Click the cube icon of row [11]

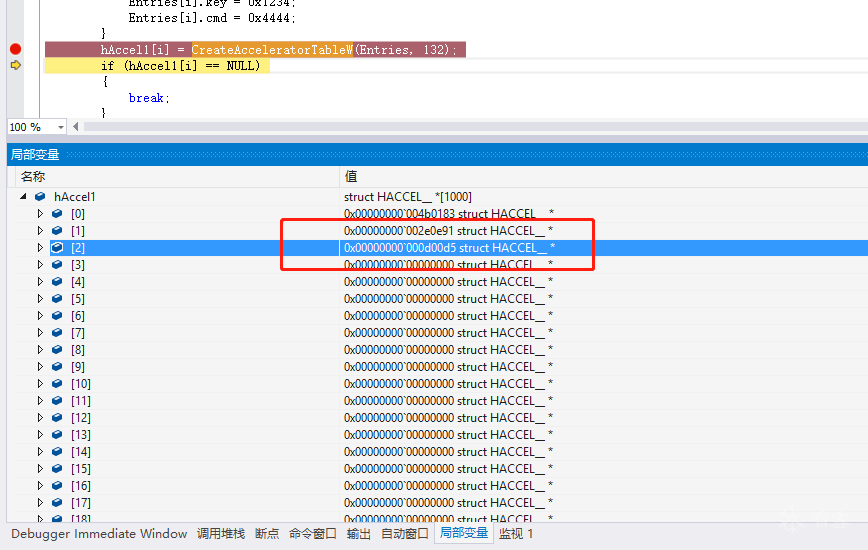pyautogui.click(x=57, y=401)
